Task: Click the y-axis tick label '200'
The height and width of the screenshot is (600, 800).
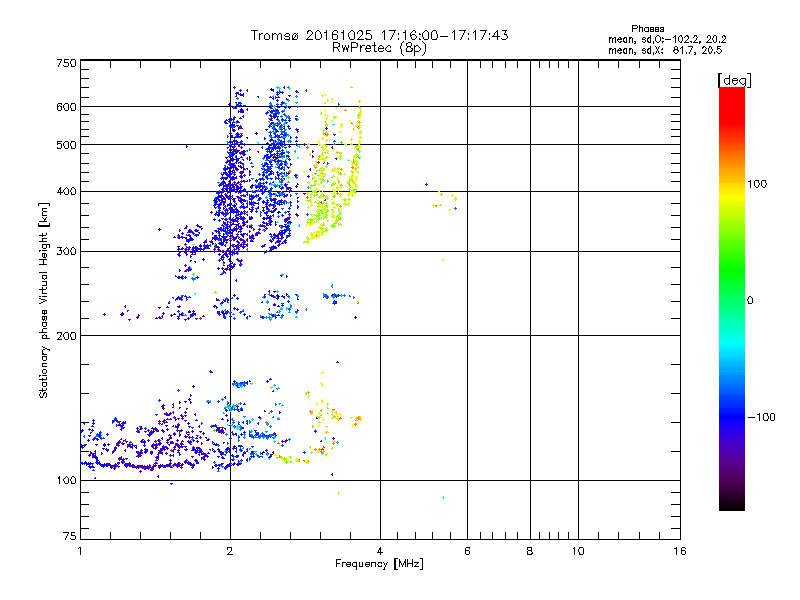Action: click(66, 336)
